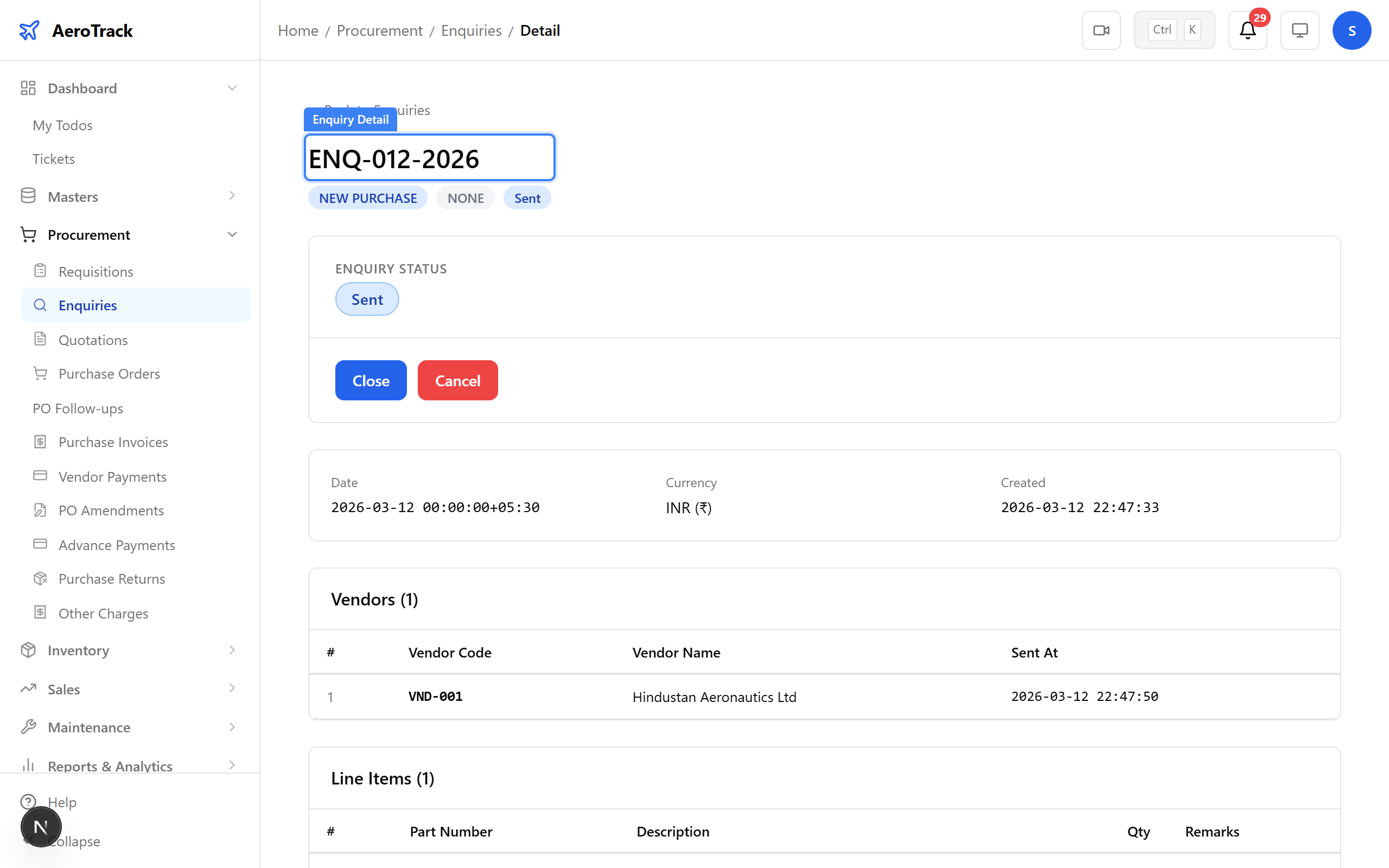This screenshot has width=1389, height=868.
Task: Open Quotations in the sidebar
Action: point(93,340)
